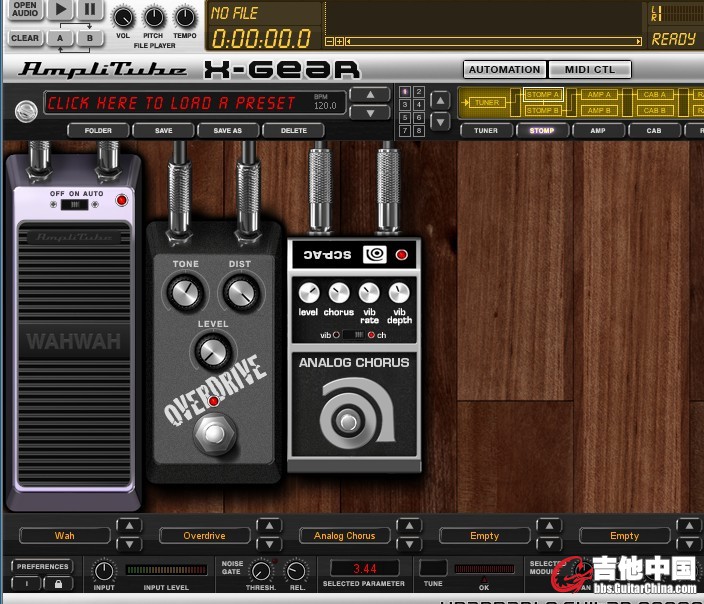Open the Analog Chorus slot selector
Viewport: 704px width, 604px height.
click(x=344, y=536)
